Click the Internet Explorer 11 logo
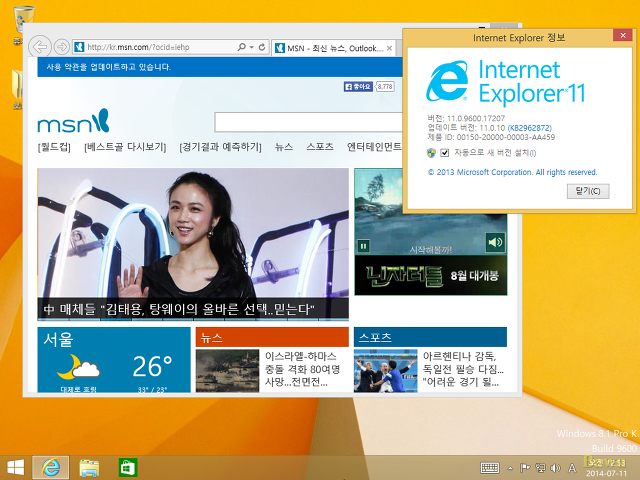This screenshot has height=480, width=640. [505, 82]
